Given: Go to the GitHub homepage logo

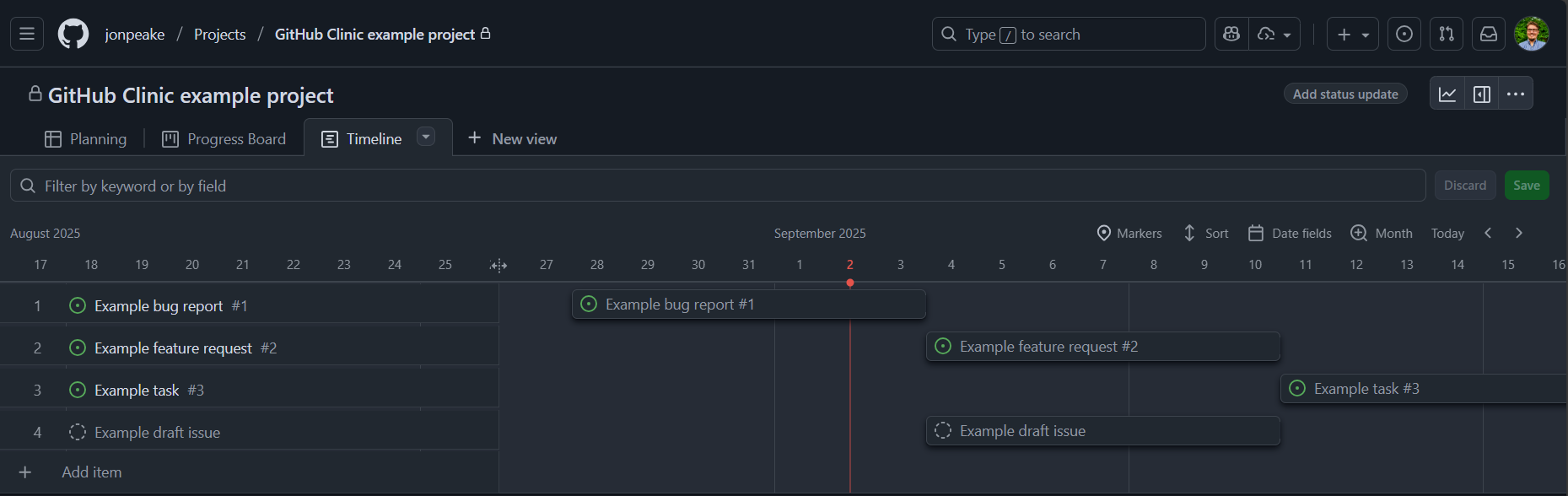Looking at the screenshot, I should (x=73, y=34).
